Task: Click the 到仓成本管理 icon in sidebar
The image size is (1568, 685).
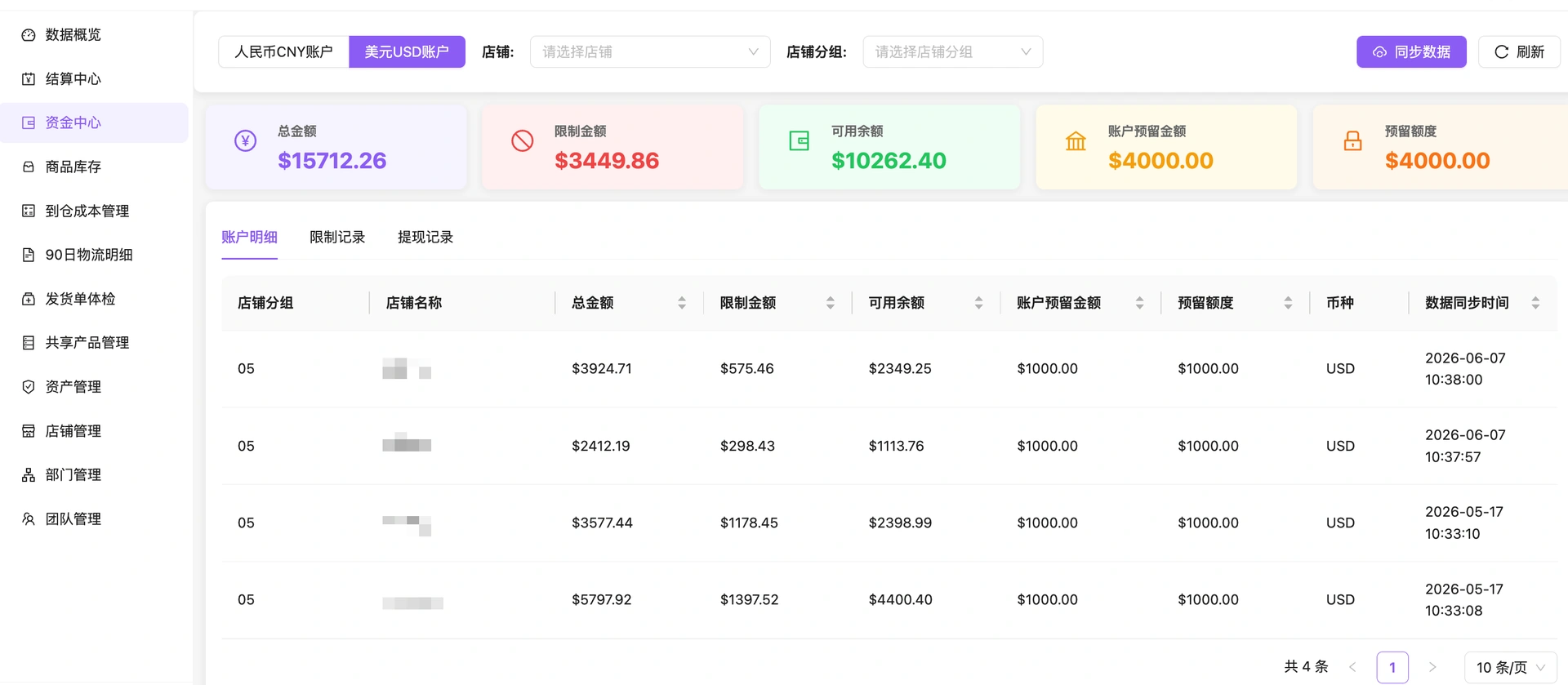Action: (29, 211)
